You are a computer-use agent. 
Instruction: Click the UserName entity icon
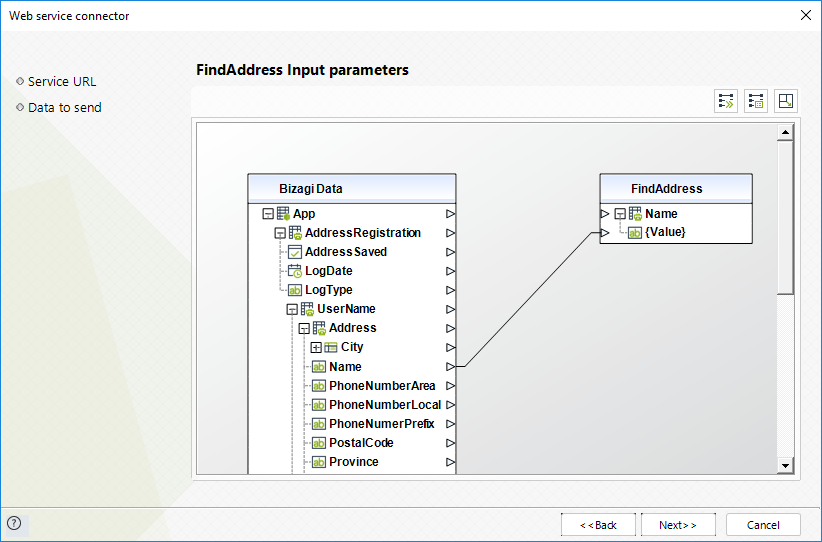(x=307, y=309)
